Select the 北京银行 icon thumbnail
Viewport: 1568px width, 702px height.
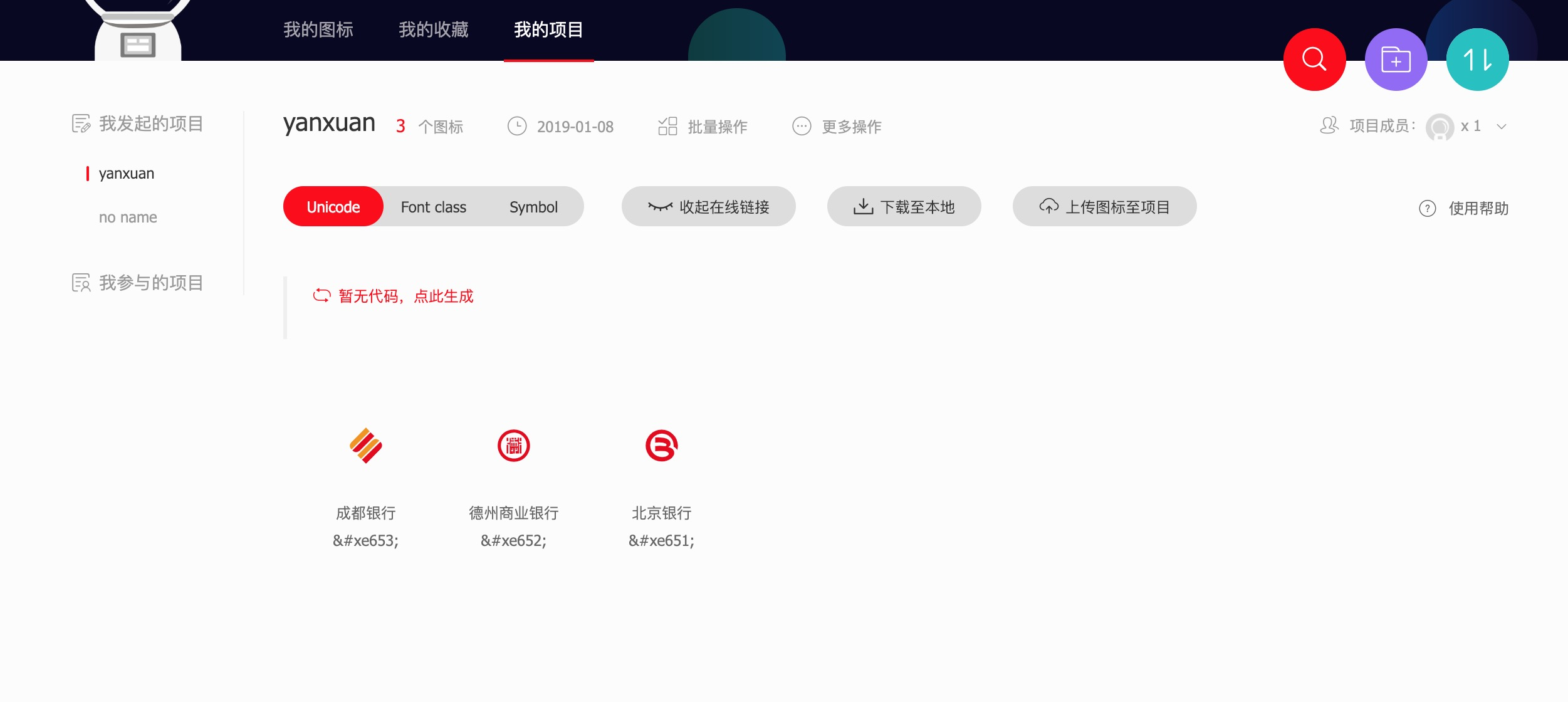point(661,446)
